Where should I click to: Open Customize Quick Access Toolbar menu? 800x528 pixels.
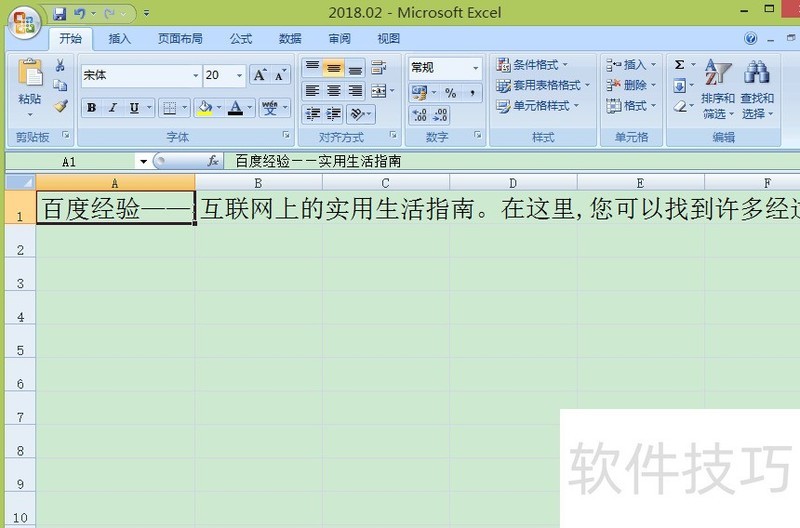click(146, 14)
